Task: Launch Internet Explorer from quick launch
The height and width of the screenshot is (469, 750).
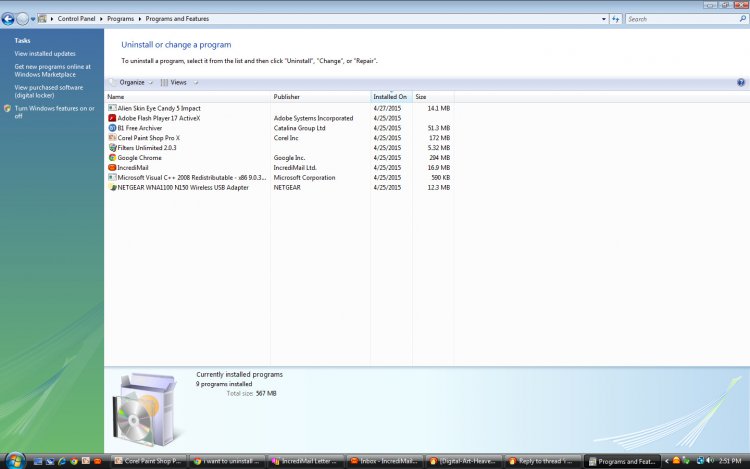Action: [62, 461]
